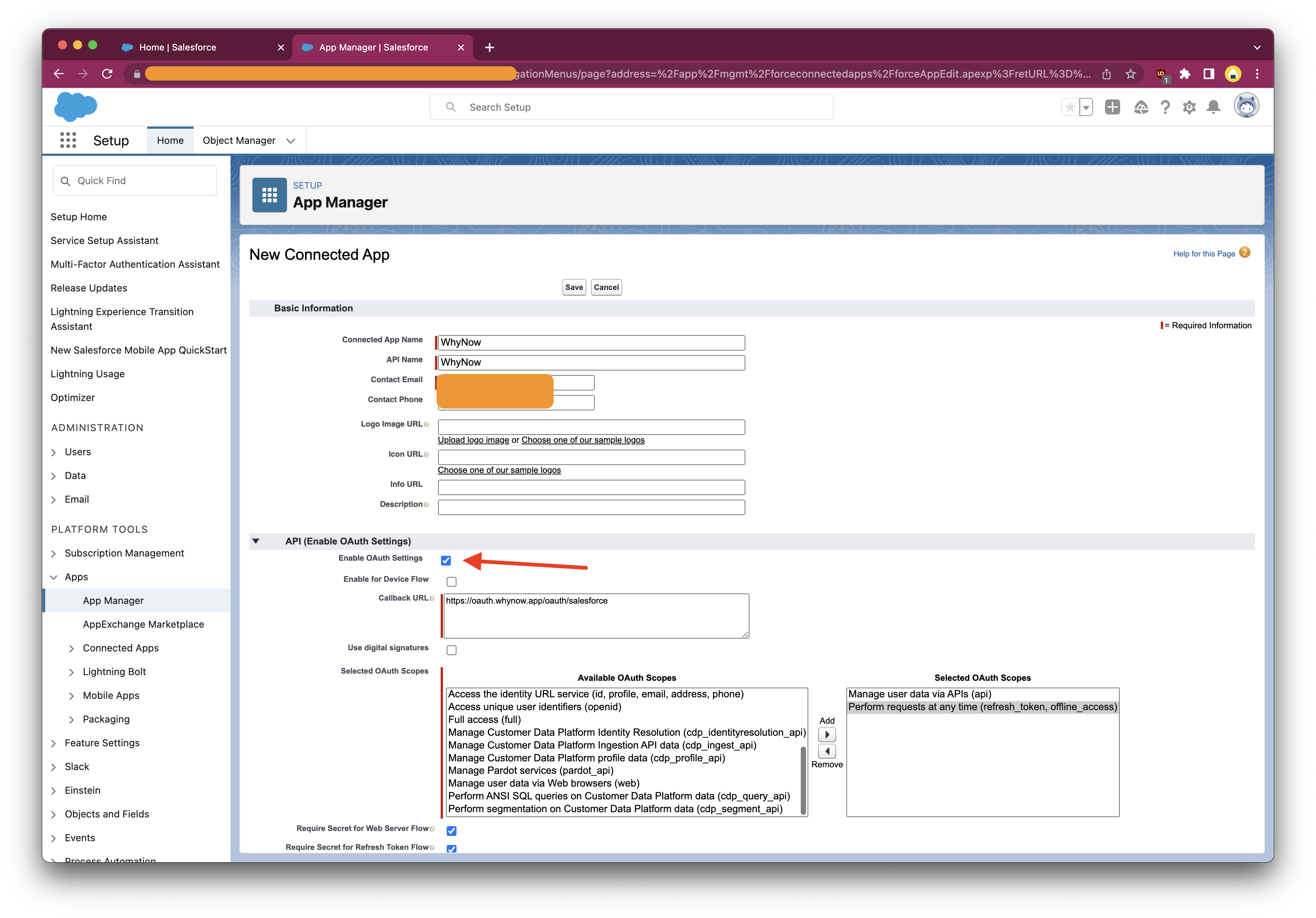Go back to the previous browser page
Viewport: 1316px width, 918px height.
tap(58, 73)
